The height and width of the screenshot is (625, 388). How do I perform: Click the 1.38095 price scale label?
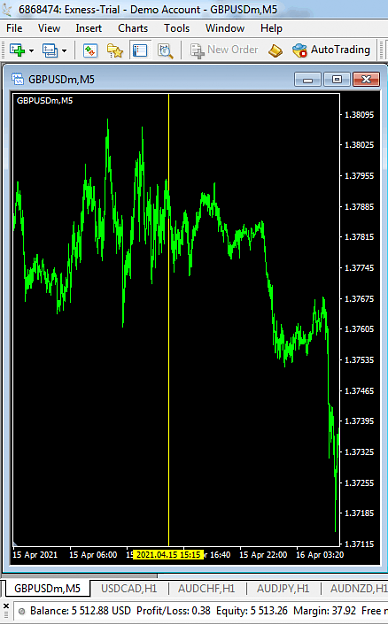pyautogui.click(x=359, y=115)
